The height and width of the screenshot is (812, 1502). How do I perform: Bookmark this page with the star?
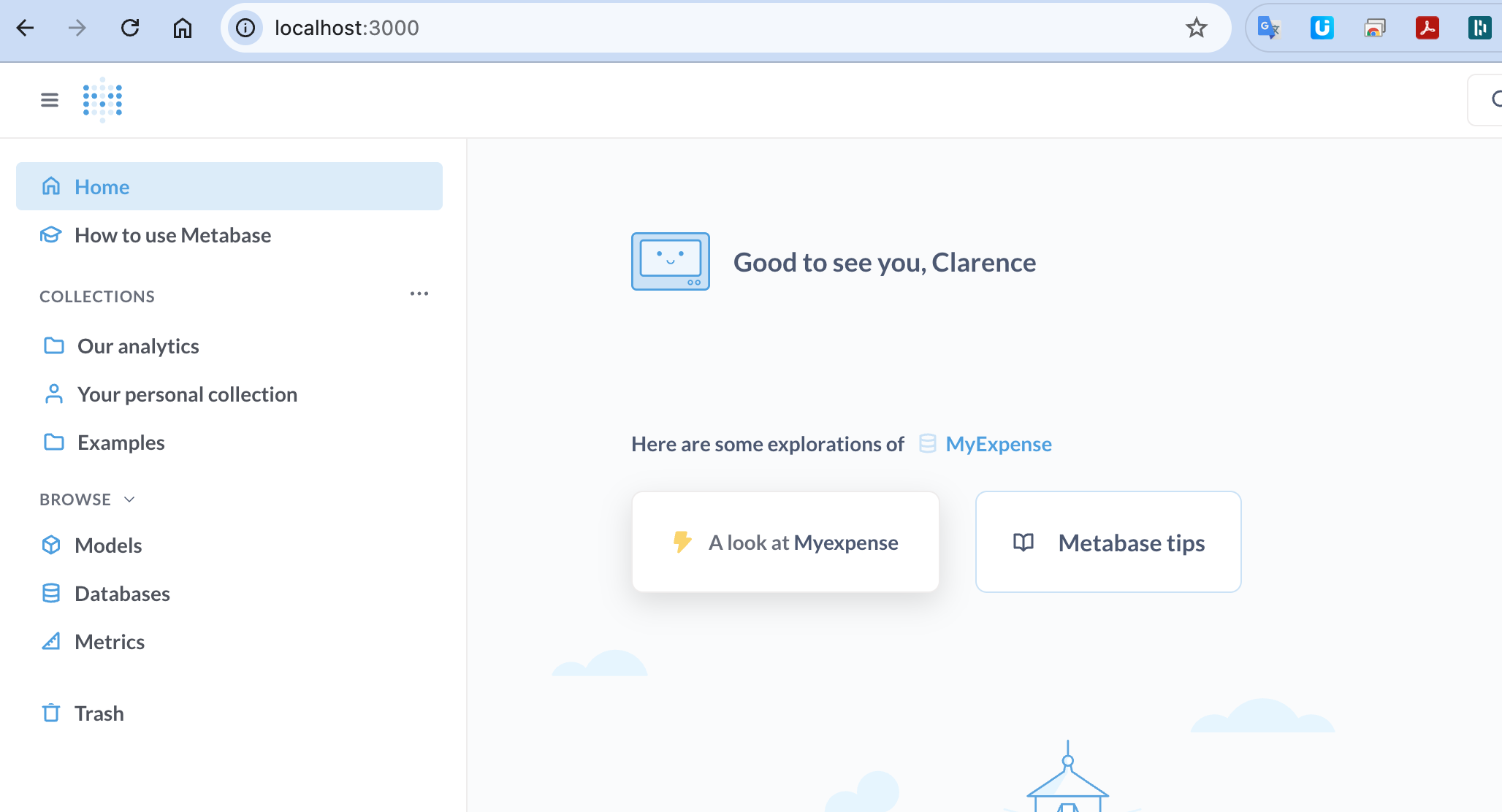click(x=1196, y=28)
